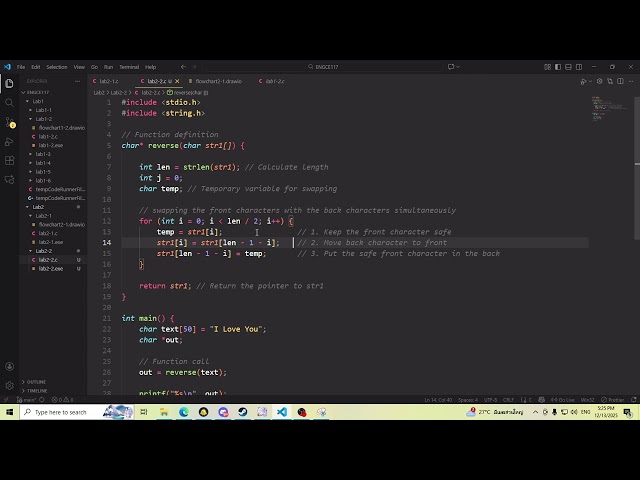Open the Extensions view
Viewport: 640px width, 480px height.
[9, 160]
